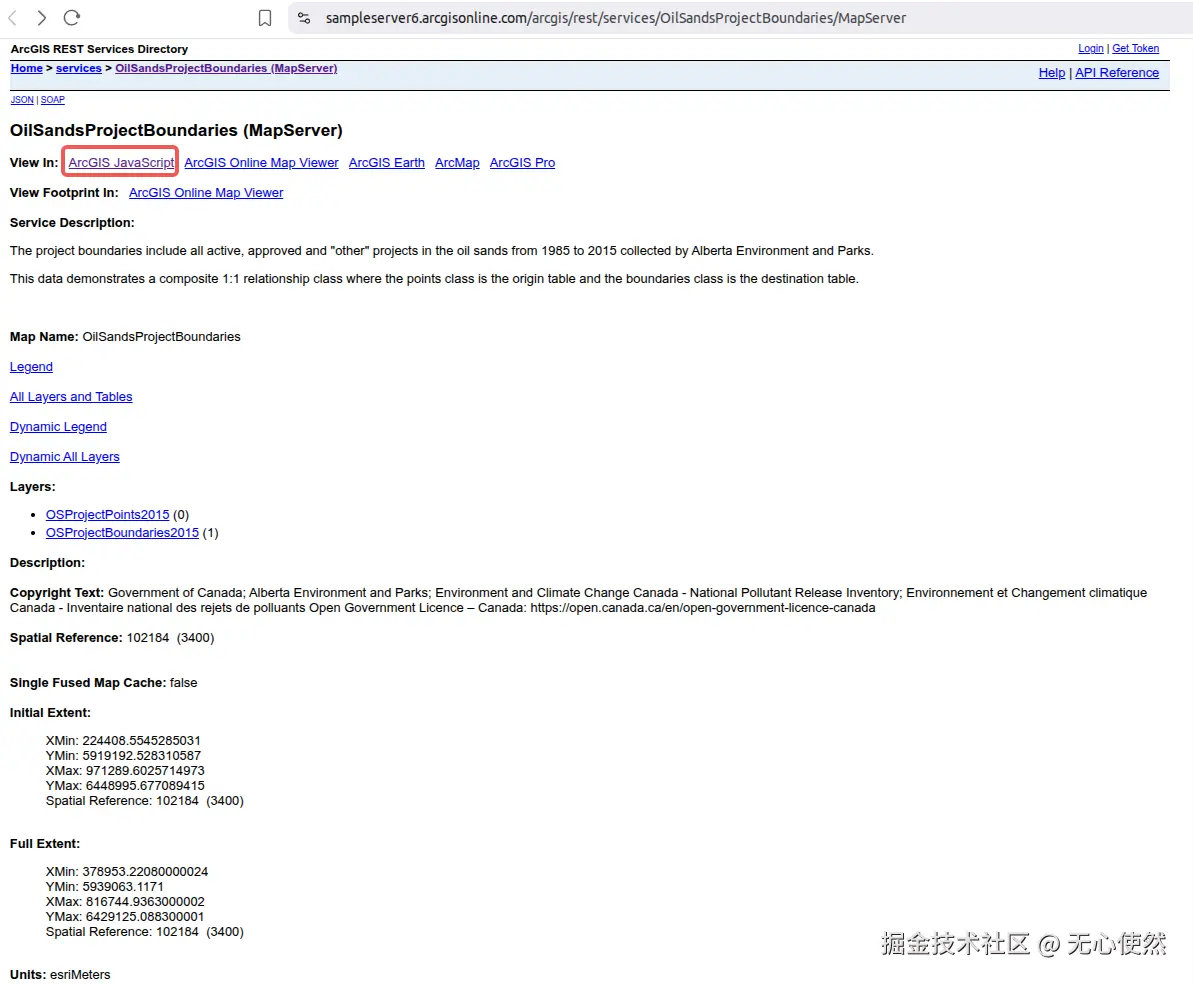Click Full Extent XMax: 816744.9363000002
1193x984 pixels.
[125, 902]
